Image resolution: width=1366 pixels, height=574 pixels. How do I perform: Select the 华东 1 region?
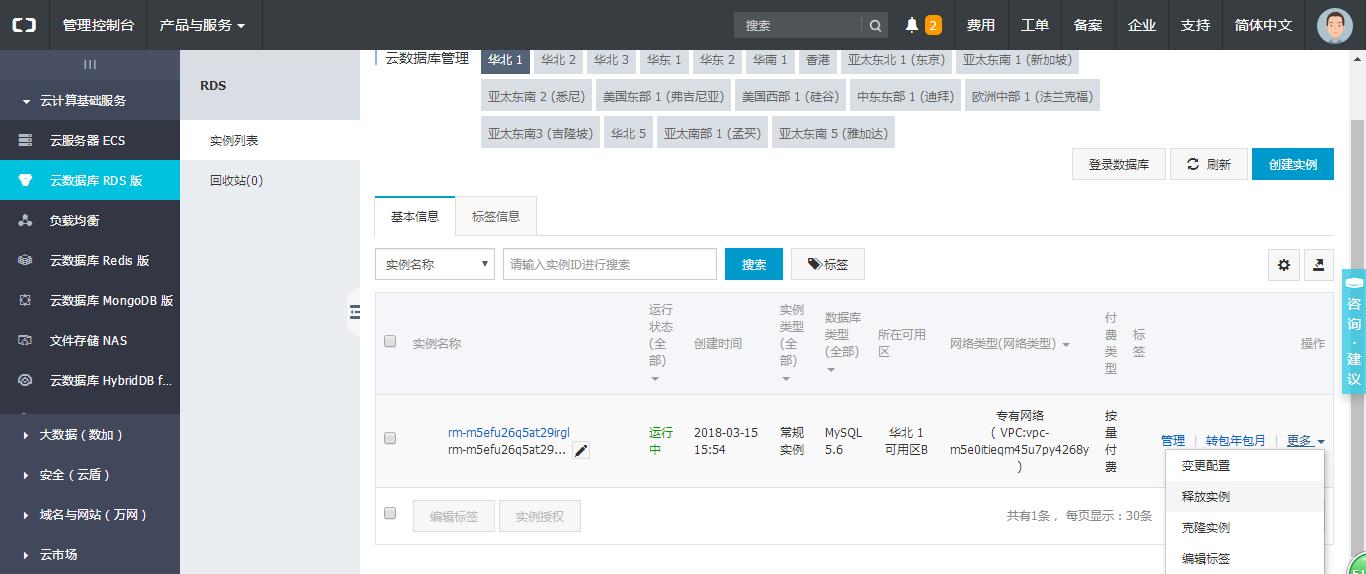pos(664,60)
